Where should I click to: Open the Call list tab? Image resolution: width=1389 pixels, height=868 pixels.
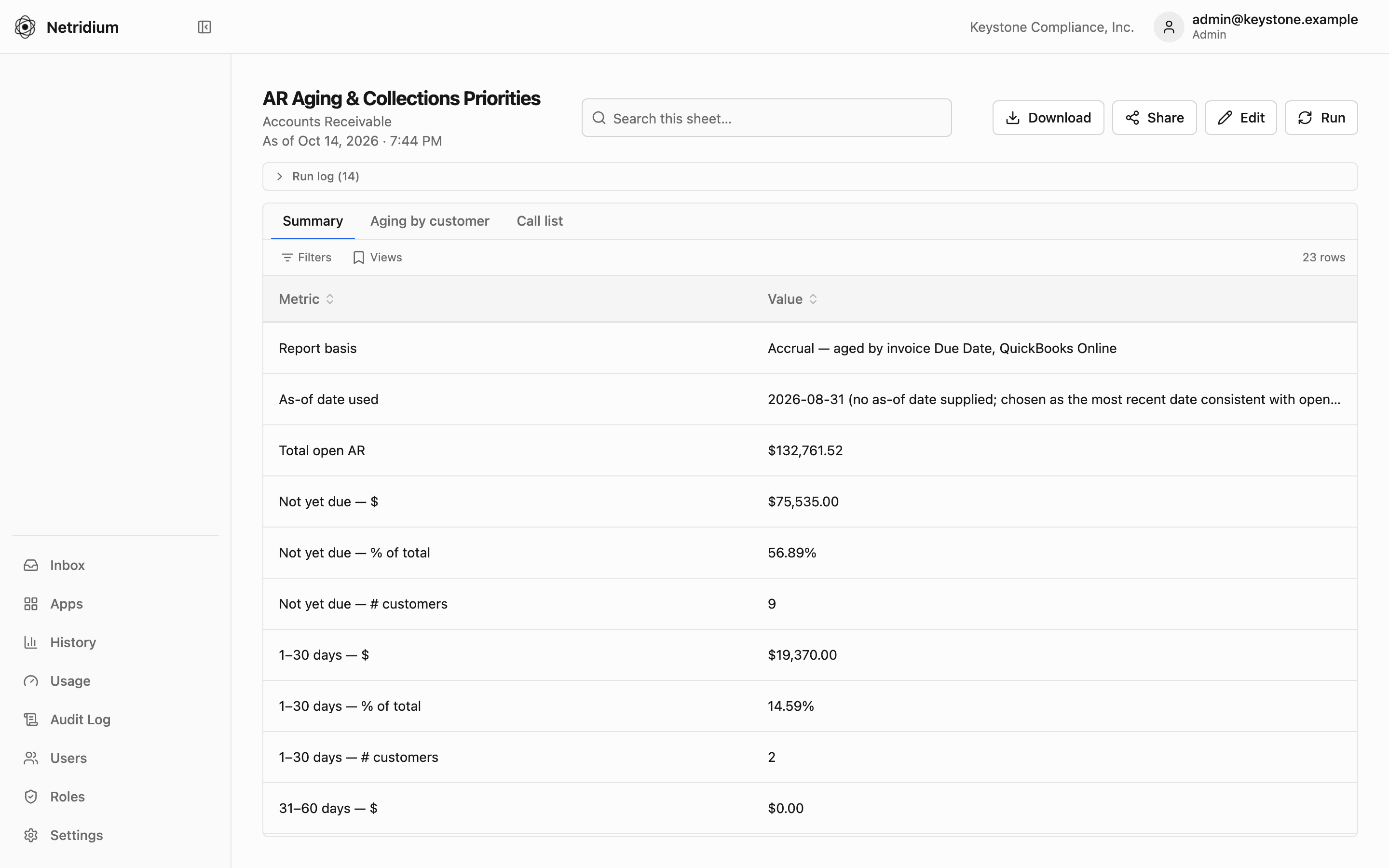[540, 221]
